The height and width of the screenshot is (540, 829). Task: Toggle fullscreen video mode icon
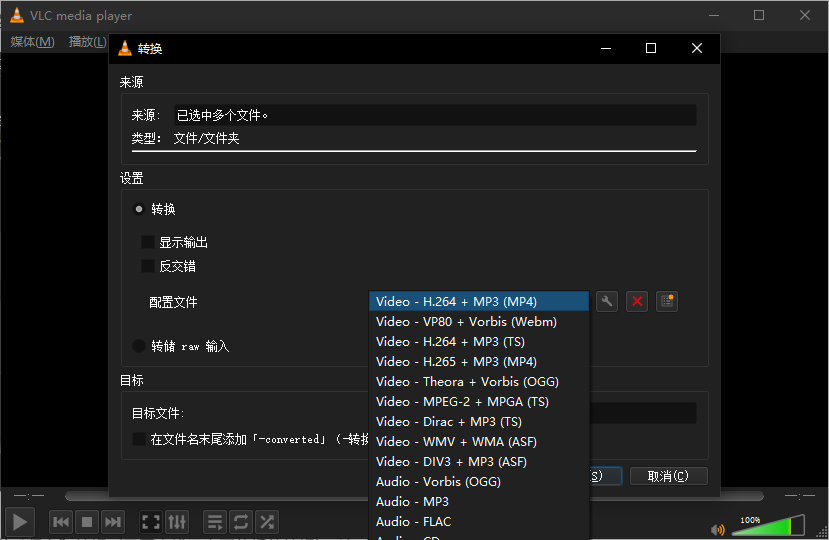click(151, 523)
